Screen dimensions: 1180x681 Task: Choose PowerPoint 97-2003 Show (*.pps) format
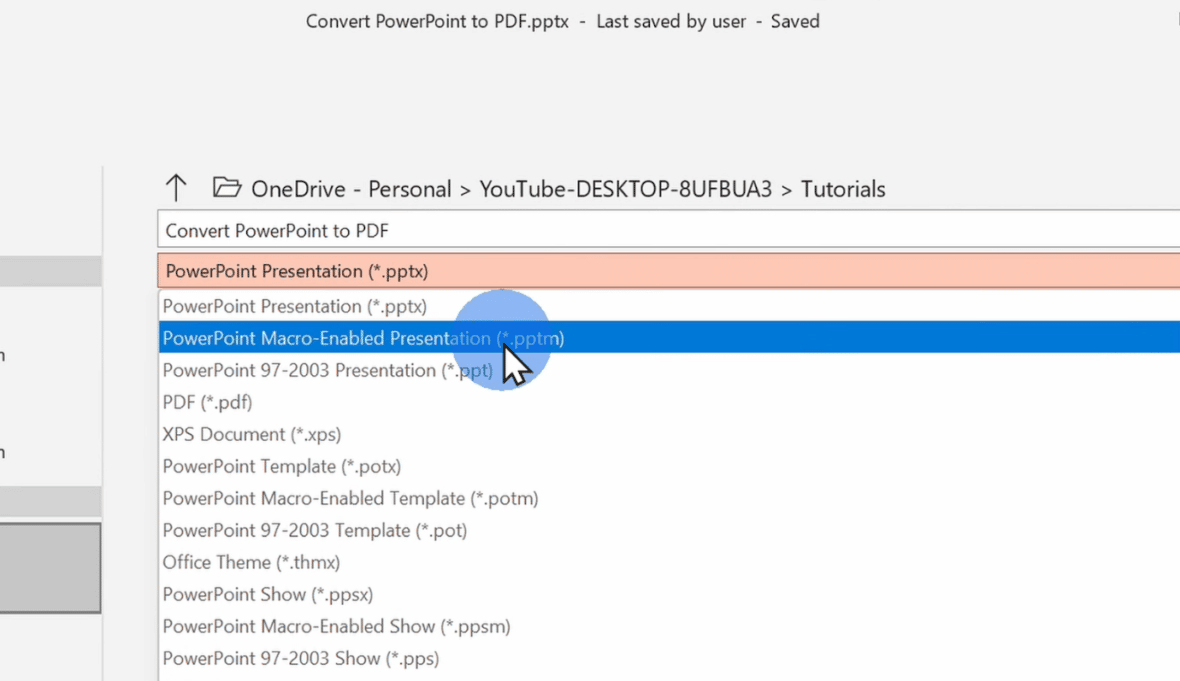[x=301, y=658]
